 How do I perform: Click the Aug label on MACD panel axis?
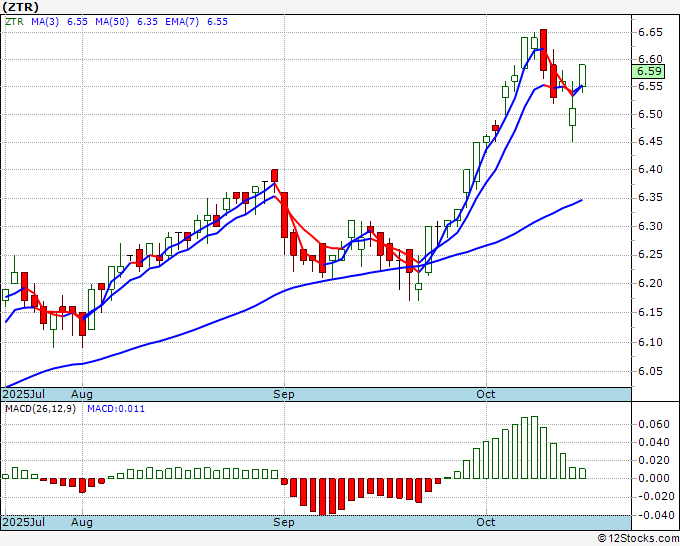[82, 522]
